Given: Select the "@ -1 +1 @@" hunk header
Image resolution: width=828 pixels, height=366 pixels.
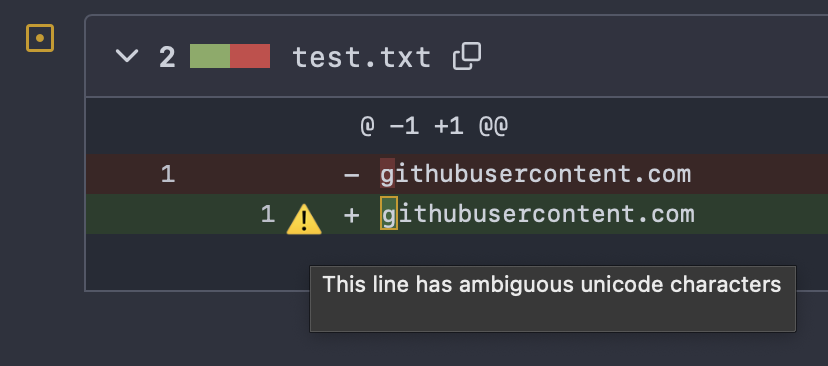Looking at the screenshot, I should point(434,126).
